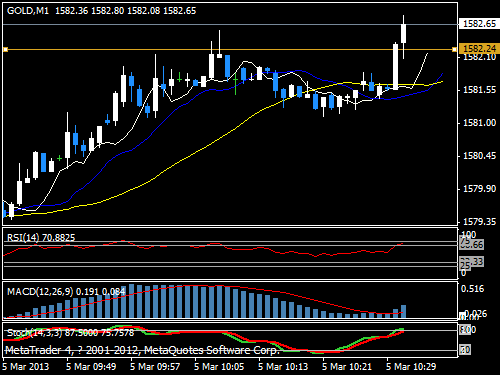Click the 1579.35 price scale value
The width and height of the screenshot is (500, 375).
click(479, 222)
